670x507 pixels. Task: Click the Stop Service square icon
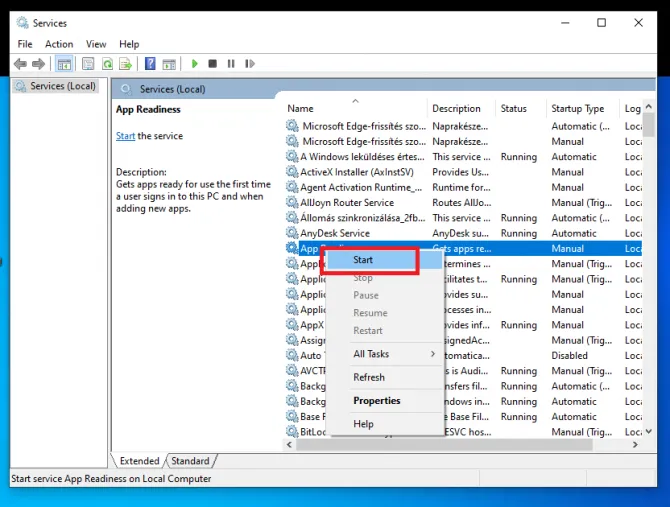coord(213,64)
